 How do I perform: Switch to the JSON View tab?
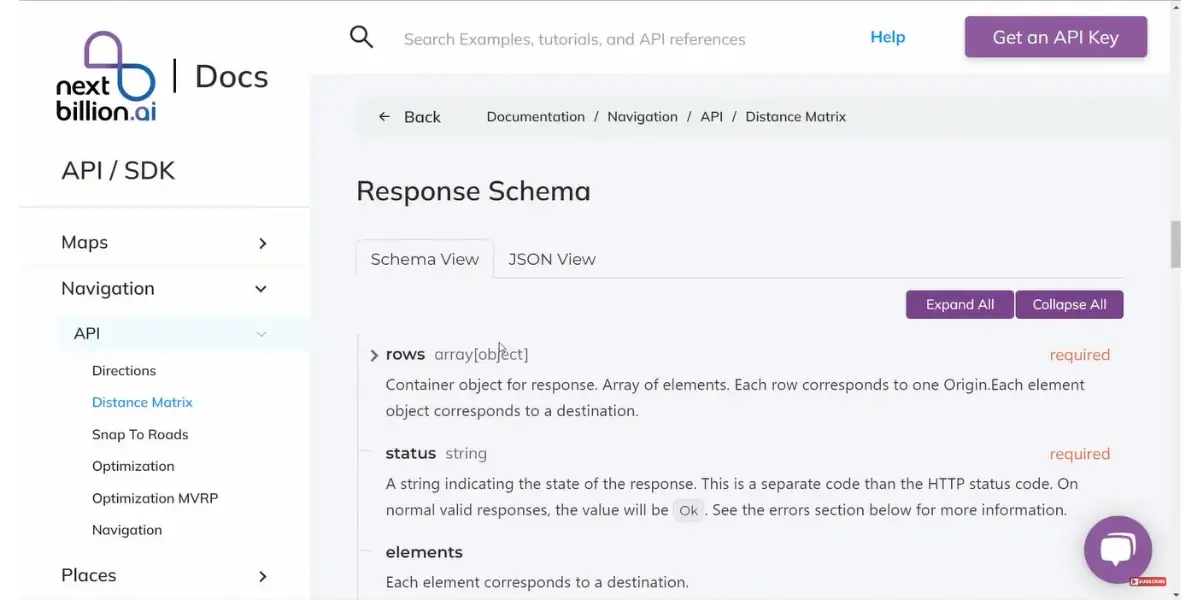point(552,259)
